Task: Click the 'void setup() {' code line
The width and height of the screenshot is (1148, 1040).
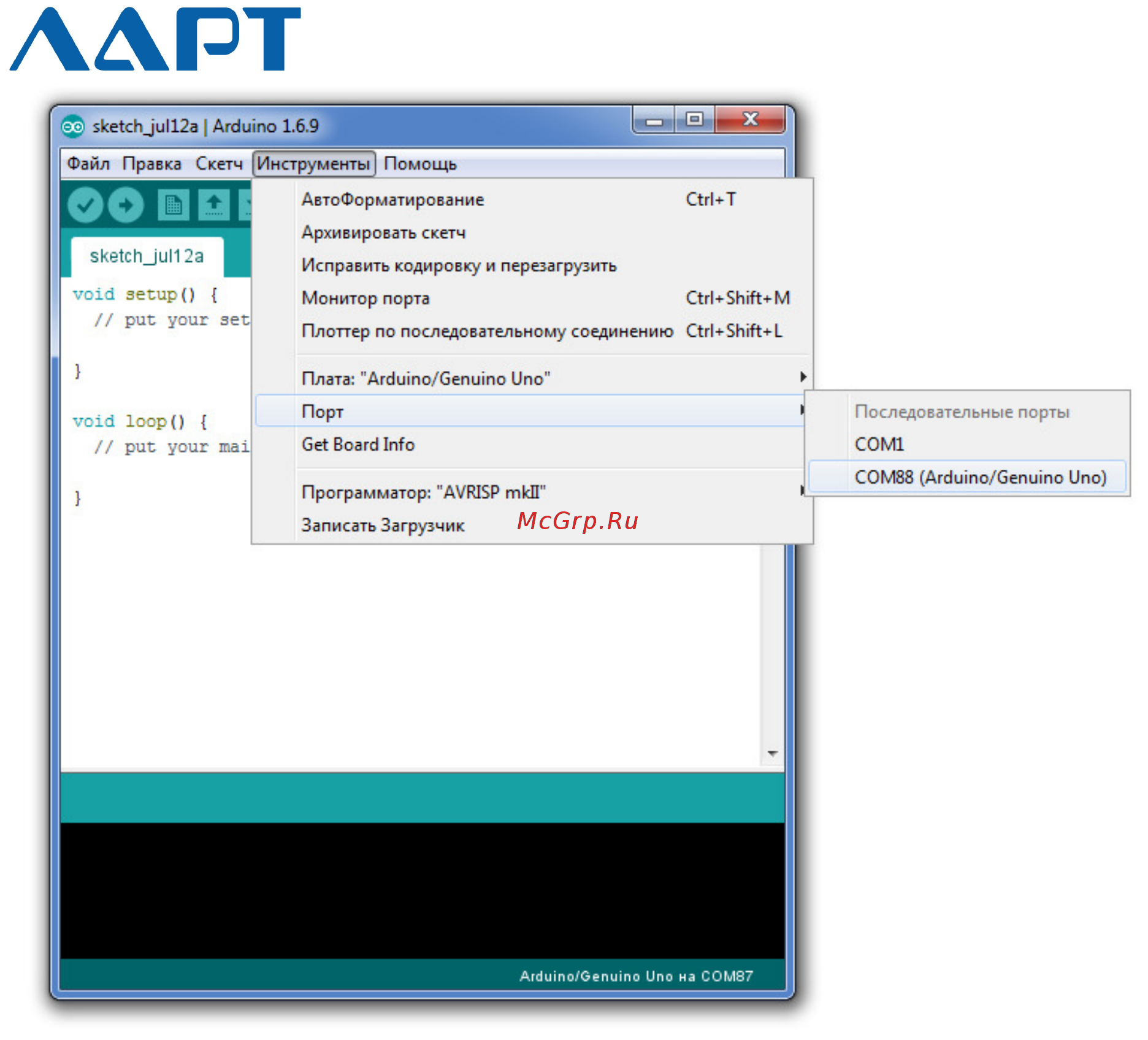Action: pos(145,294)
